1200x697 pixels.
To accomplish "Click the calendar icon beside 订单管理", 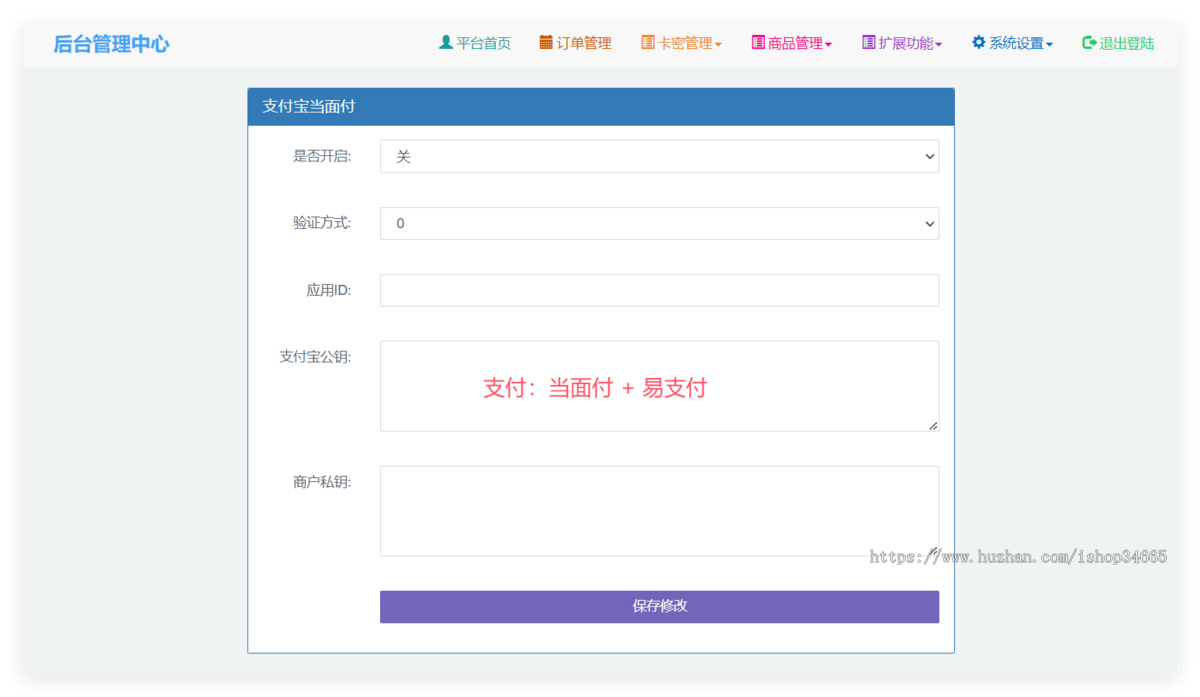I will click(x=546, y=42).
